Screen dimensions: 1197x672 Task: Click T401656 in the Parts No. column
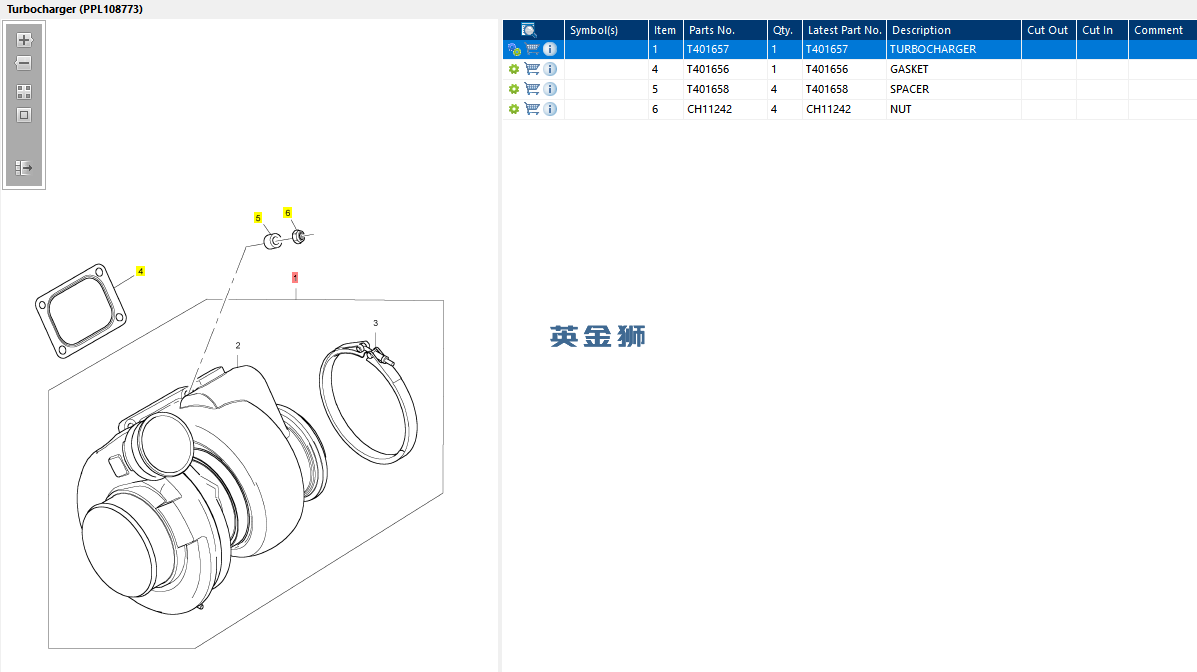click(708, 69)
